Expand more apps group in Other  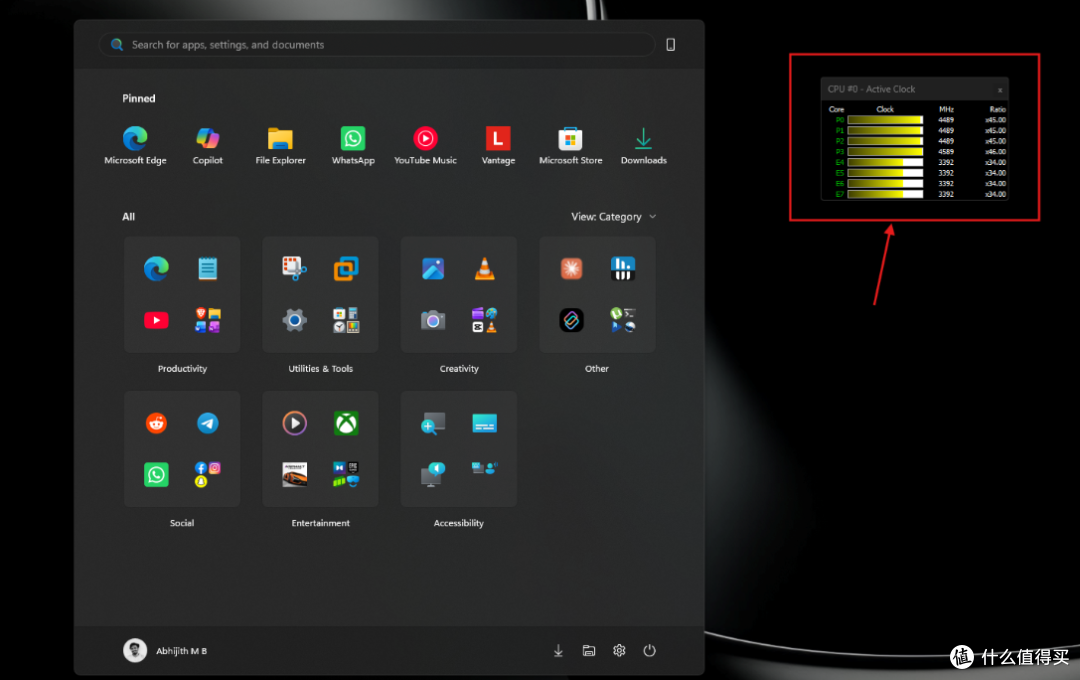623,320
